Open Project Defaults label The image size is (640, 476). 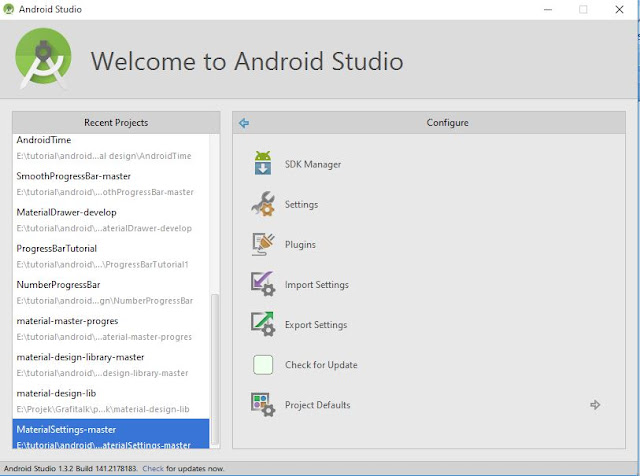pos(318,405)
